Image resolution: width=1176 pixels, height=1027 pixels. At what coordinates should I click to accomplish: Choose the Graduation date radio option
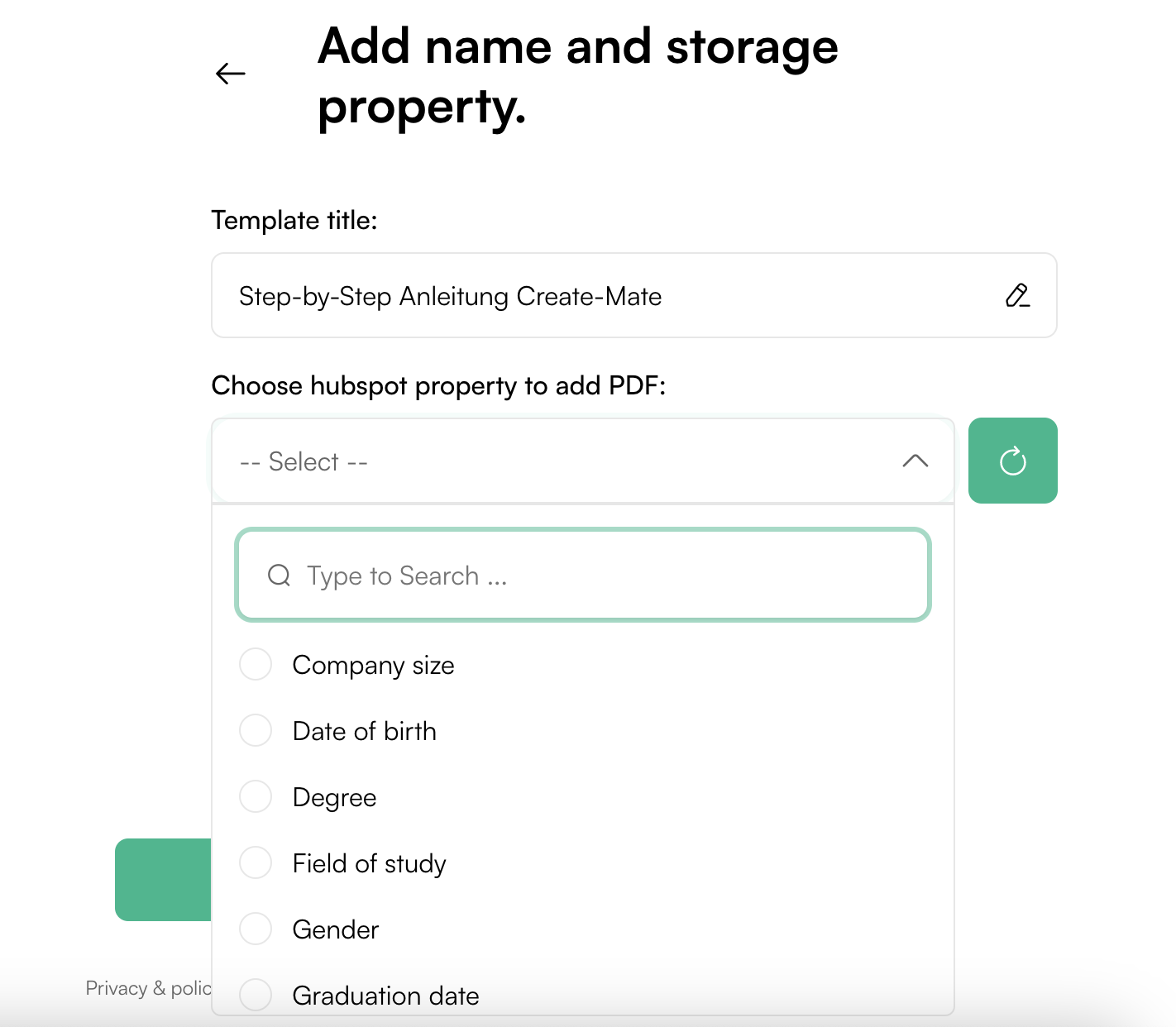pyautogui.click(x=256, y=995)
